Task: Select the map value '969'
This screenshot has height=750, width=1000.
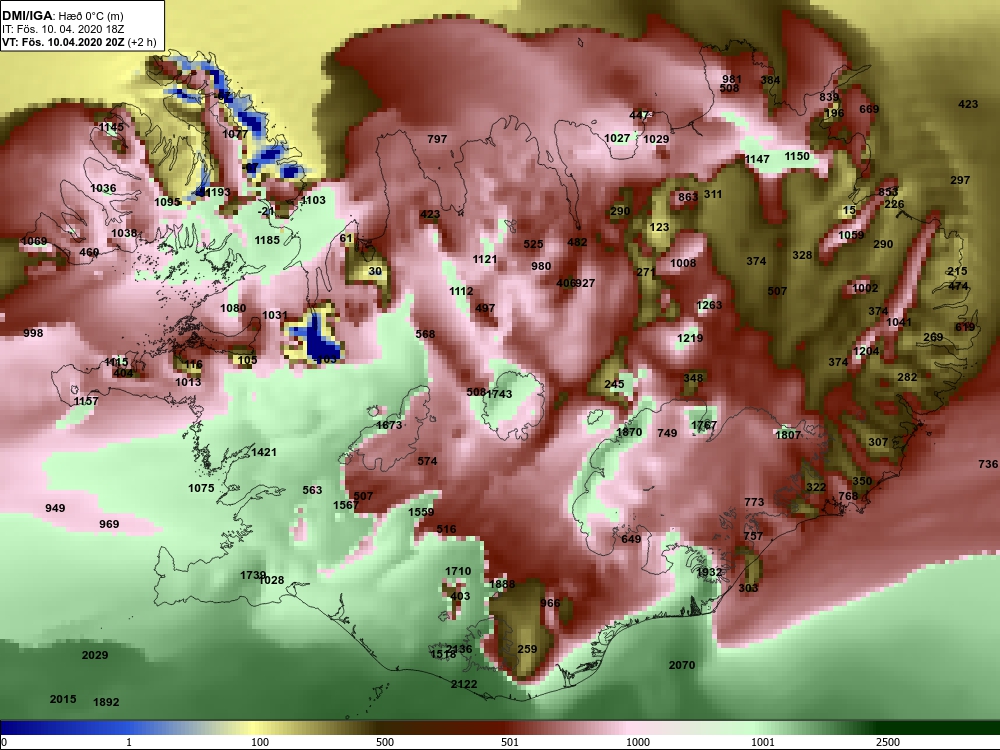Action: point(109,524)
